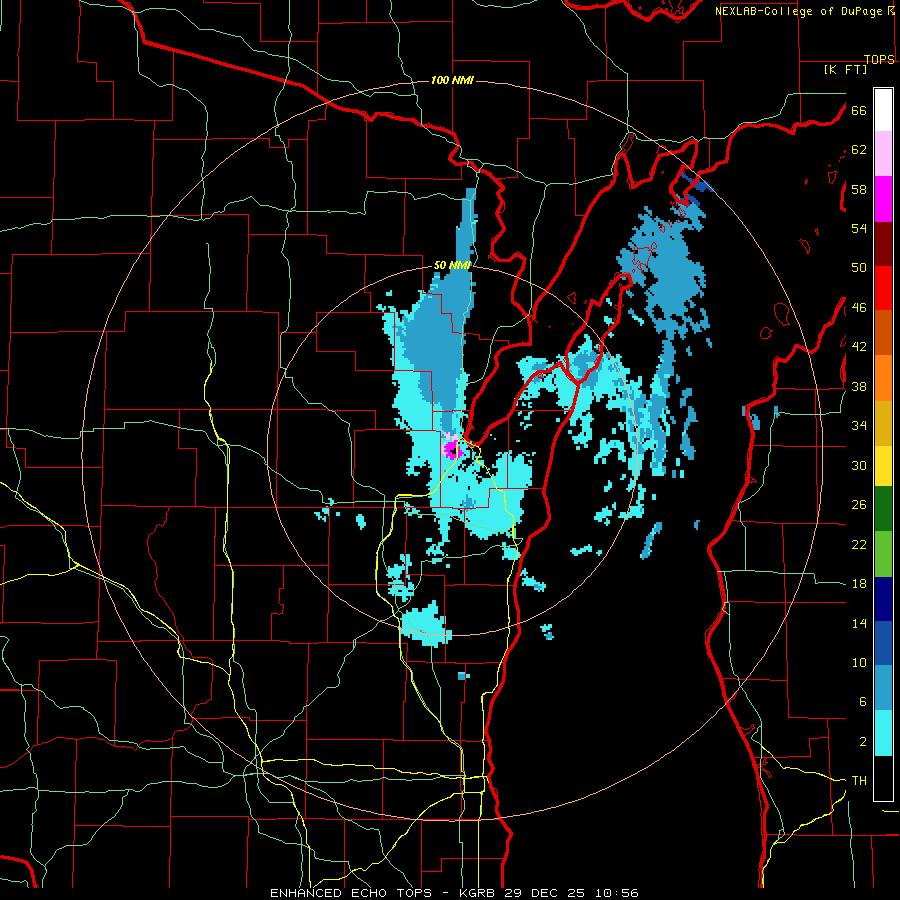Image resolution: width=900 pixels, height=900 pixels.
Task: Select the '50' legend value
Action: pyautogui.click(x=859, y=268)
